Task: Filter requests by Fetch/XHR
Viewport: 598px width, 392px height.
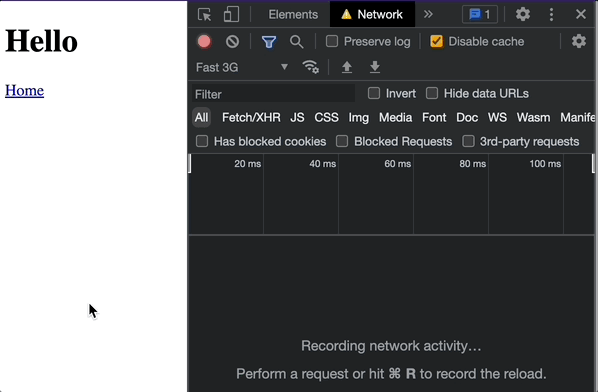Action: [251, 117]
